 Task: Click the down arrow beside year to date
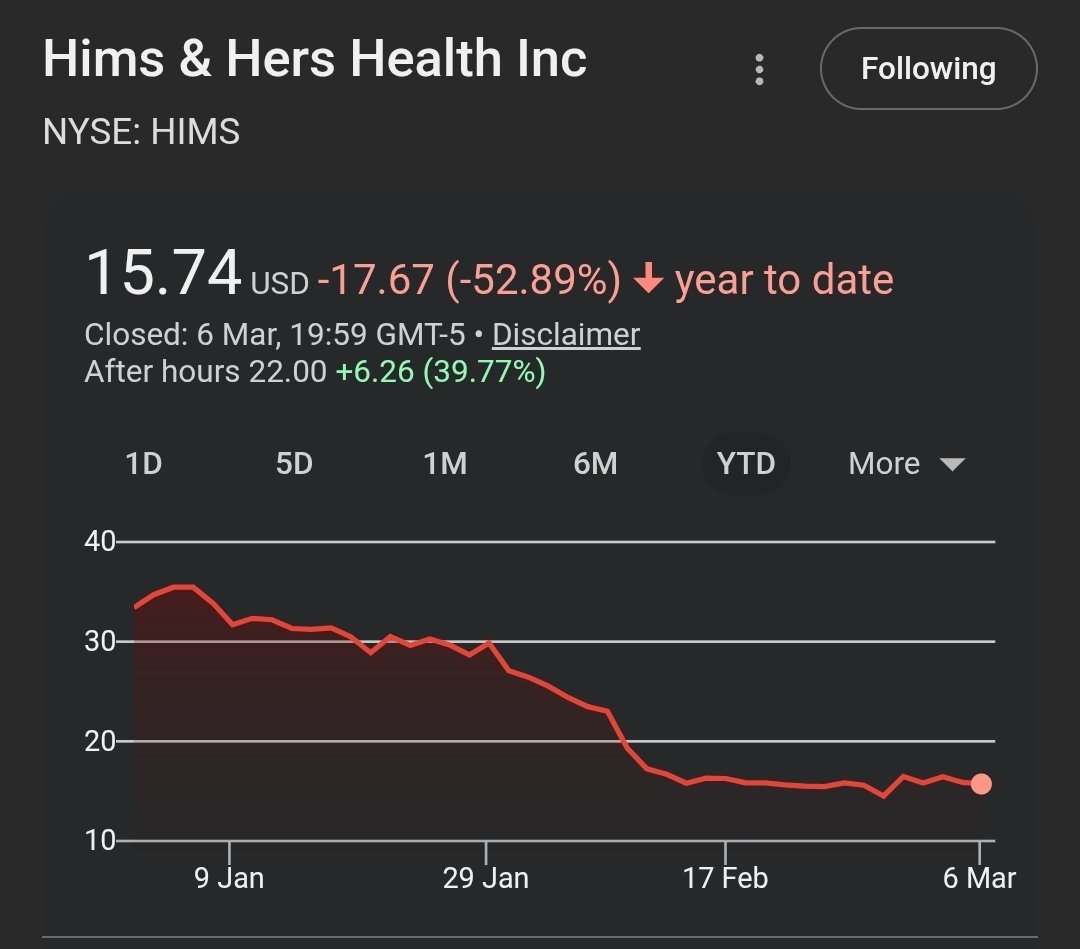pos(648,278)
